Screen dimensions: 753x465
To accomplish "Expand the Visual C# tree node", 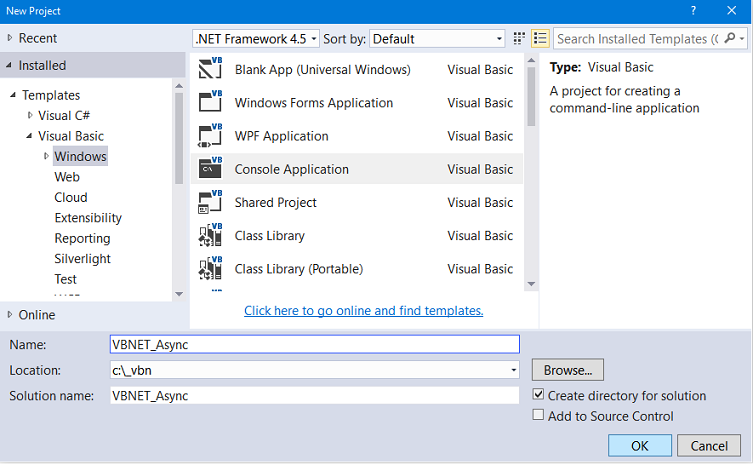I will 30,115.
